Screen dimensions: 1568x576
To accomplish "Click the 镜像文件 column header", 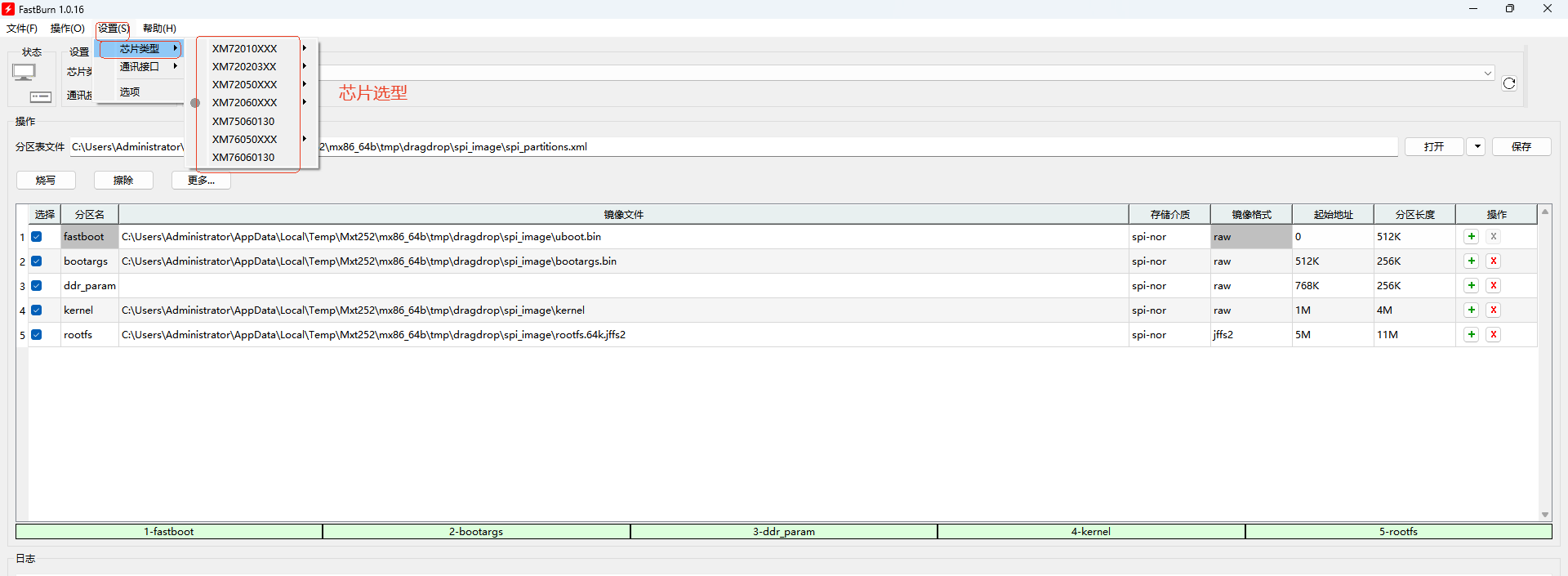I will 624,215.
